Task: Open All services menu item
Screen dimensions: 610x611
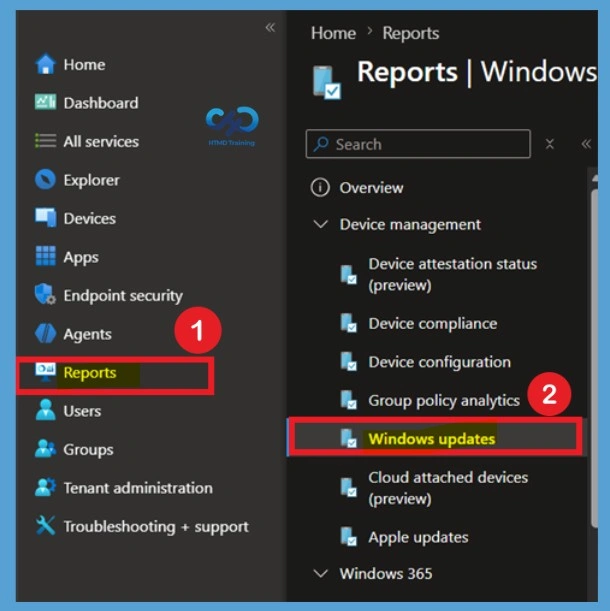Action: click(x=101, y=141)
